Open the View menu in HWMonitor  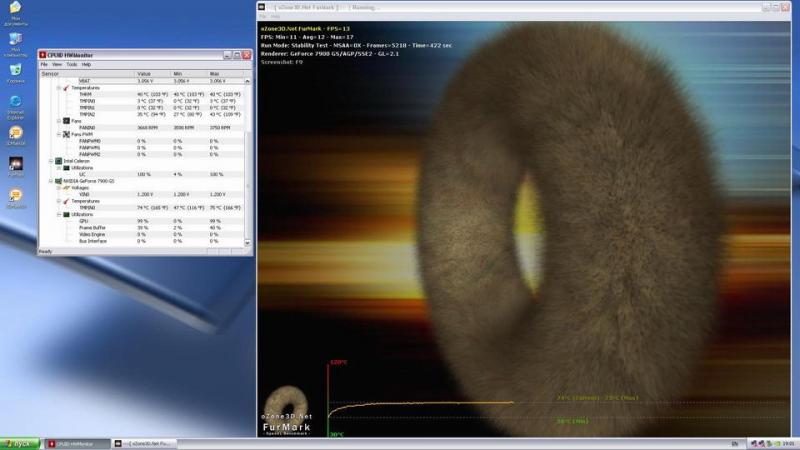click(57, 64)
